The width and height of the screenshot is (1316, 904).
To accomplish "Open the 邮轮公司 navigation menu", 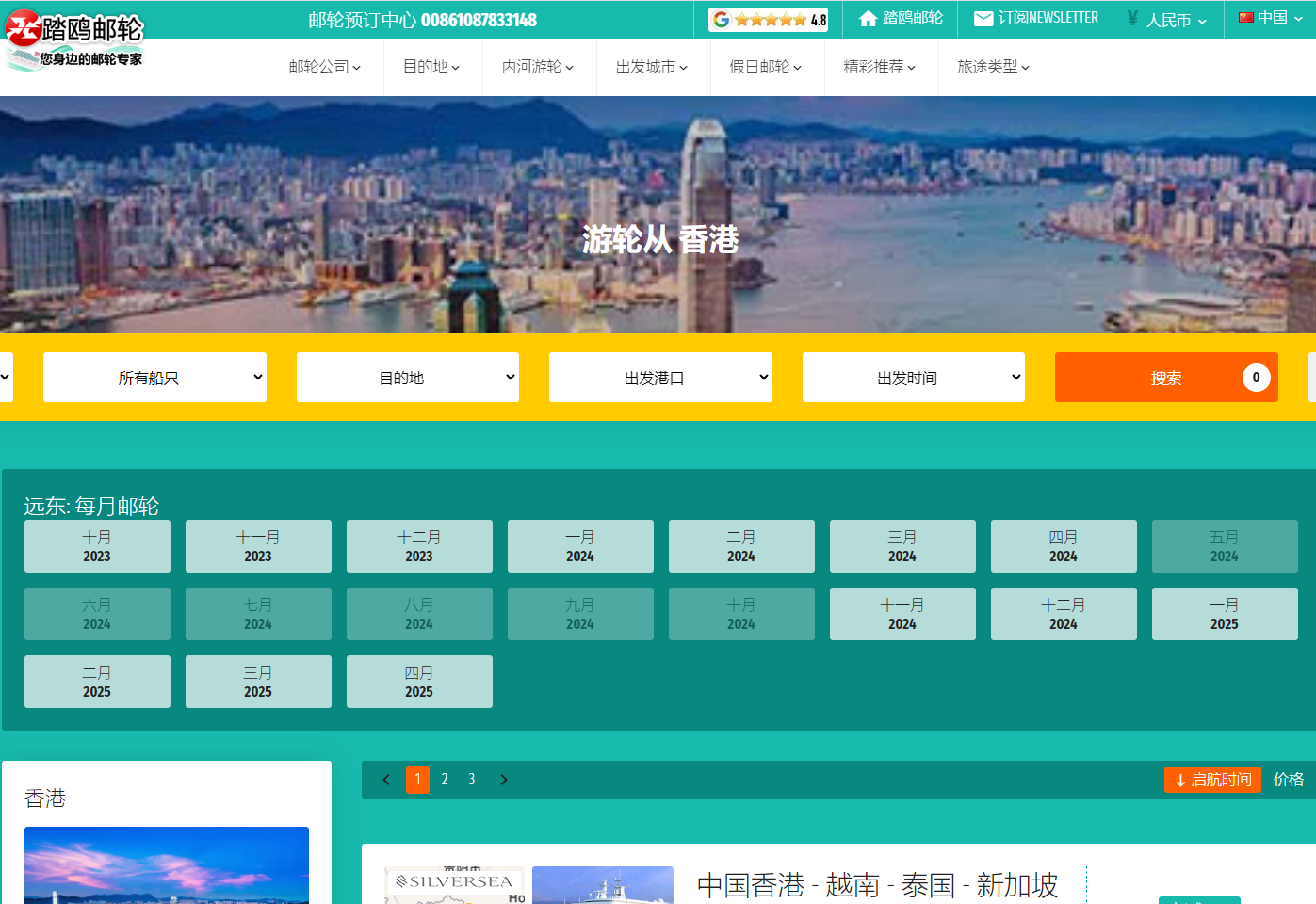I will [325, 67].
